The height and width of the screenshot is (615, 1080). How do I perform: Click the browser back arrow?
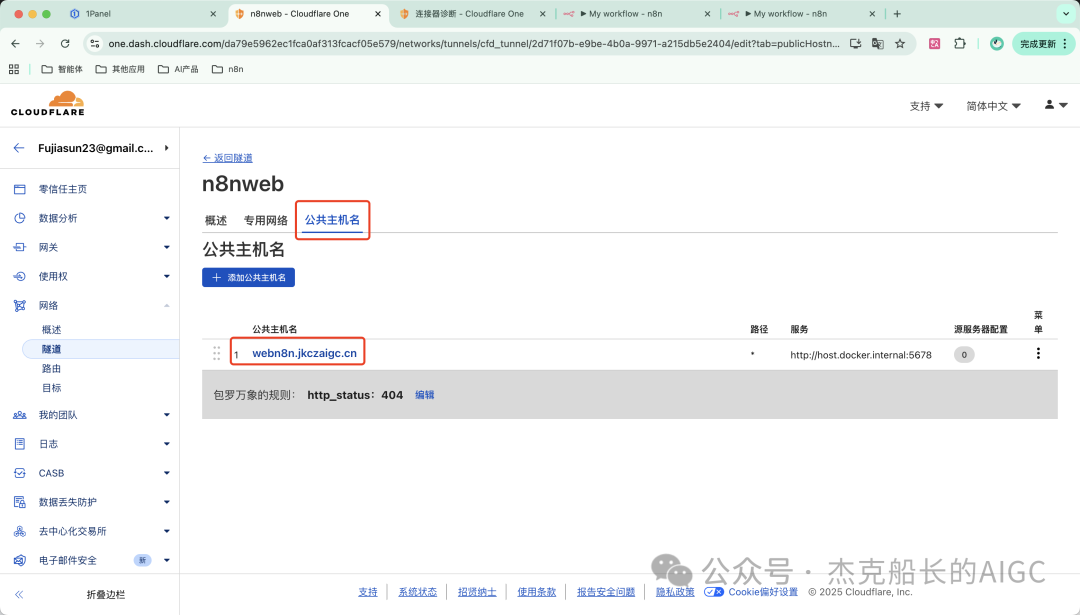click(16, 43)
